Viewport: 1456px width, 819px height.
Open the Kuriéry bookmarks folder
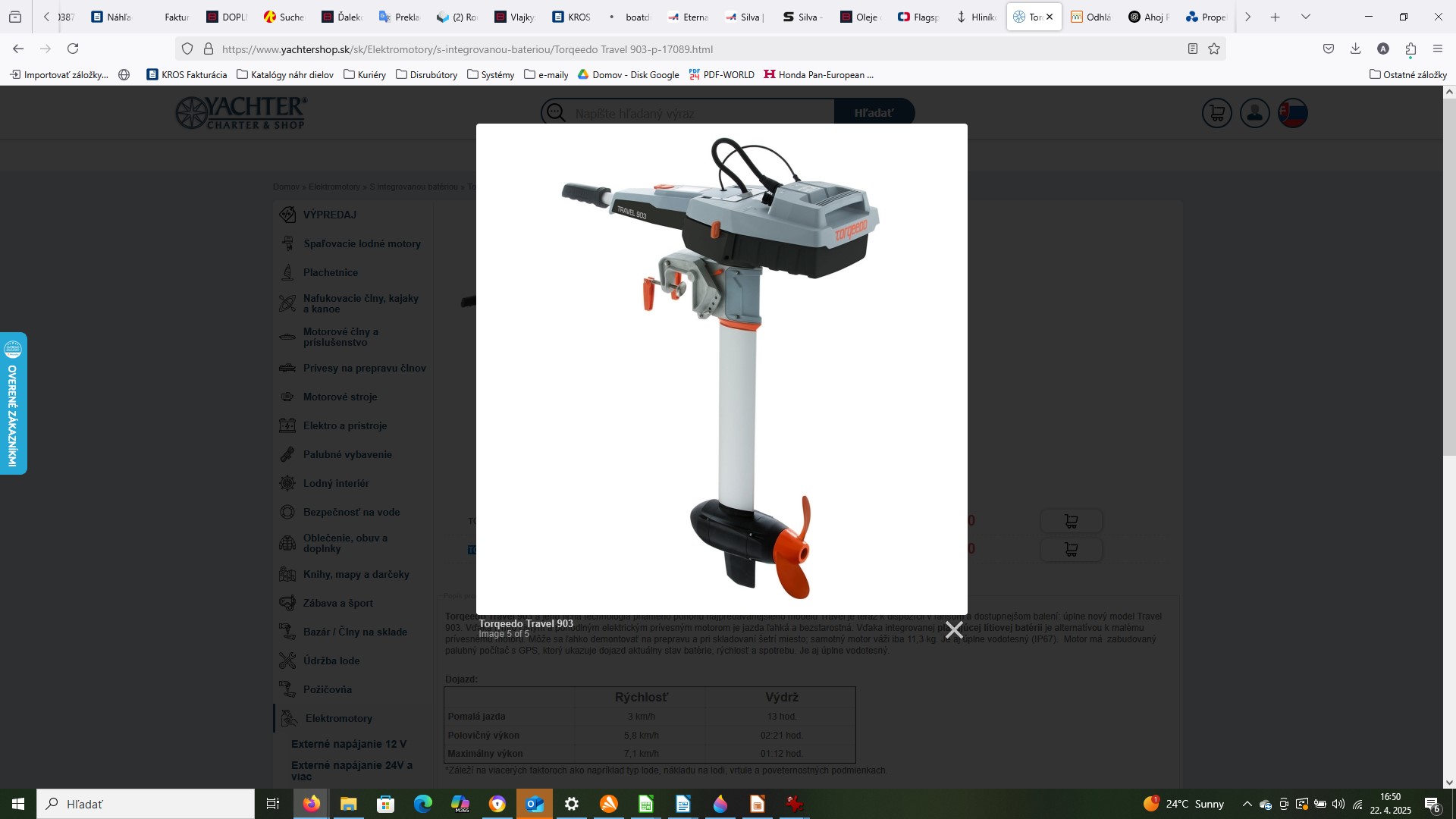pos(365,75)
